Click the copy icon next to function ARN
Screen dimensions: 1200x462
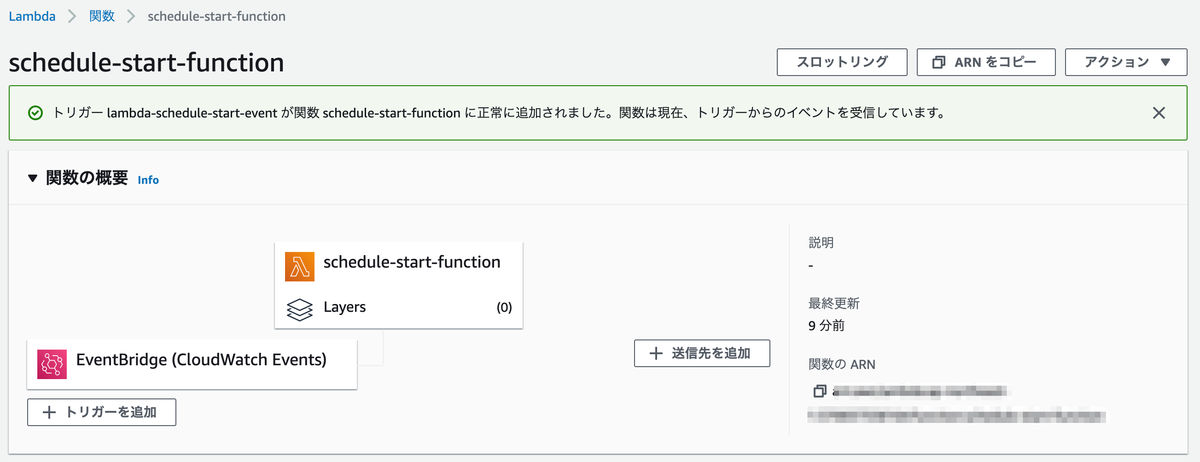point(819,390)
